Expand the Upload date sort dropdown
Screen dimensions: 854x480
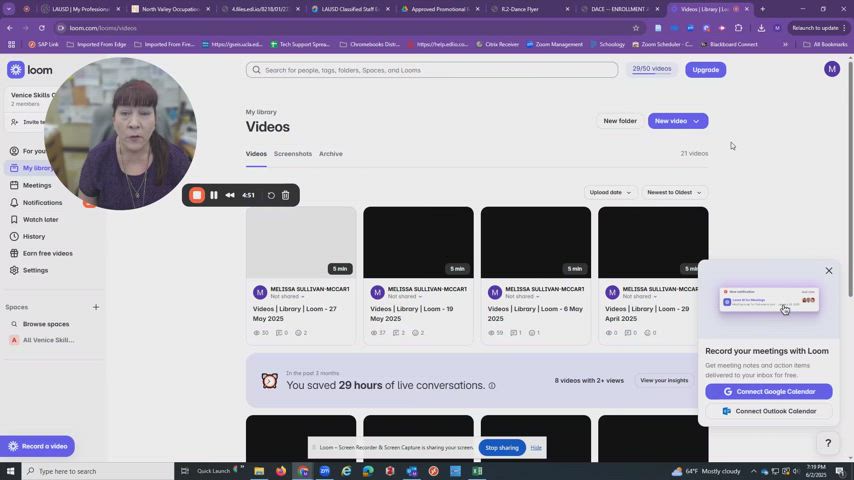click(x=610, y=192)
